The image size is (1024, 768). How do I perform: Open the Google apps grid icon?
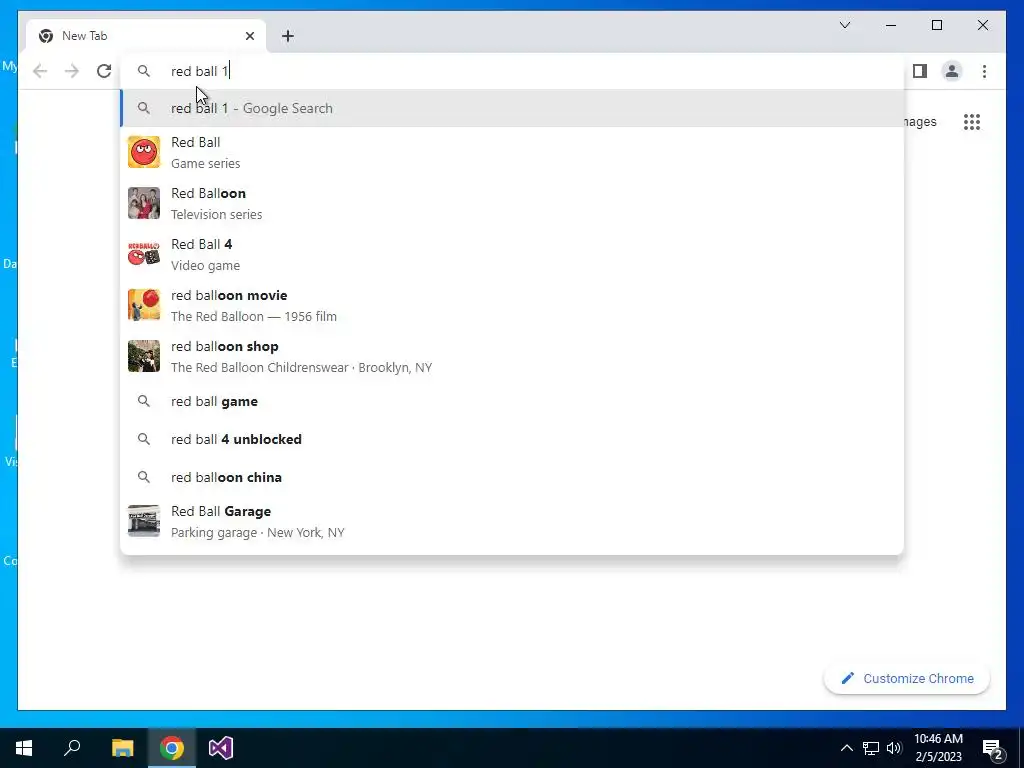point(972,121)
